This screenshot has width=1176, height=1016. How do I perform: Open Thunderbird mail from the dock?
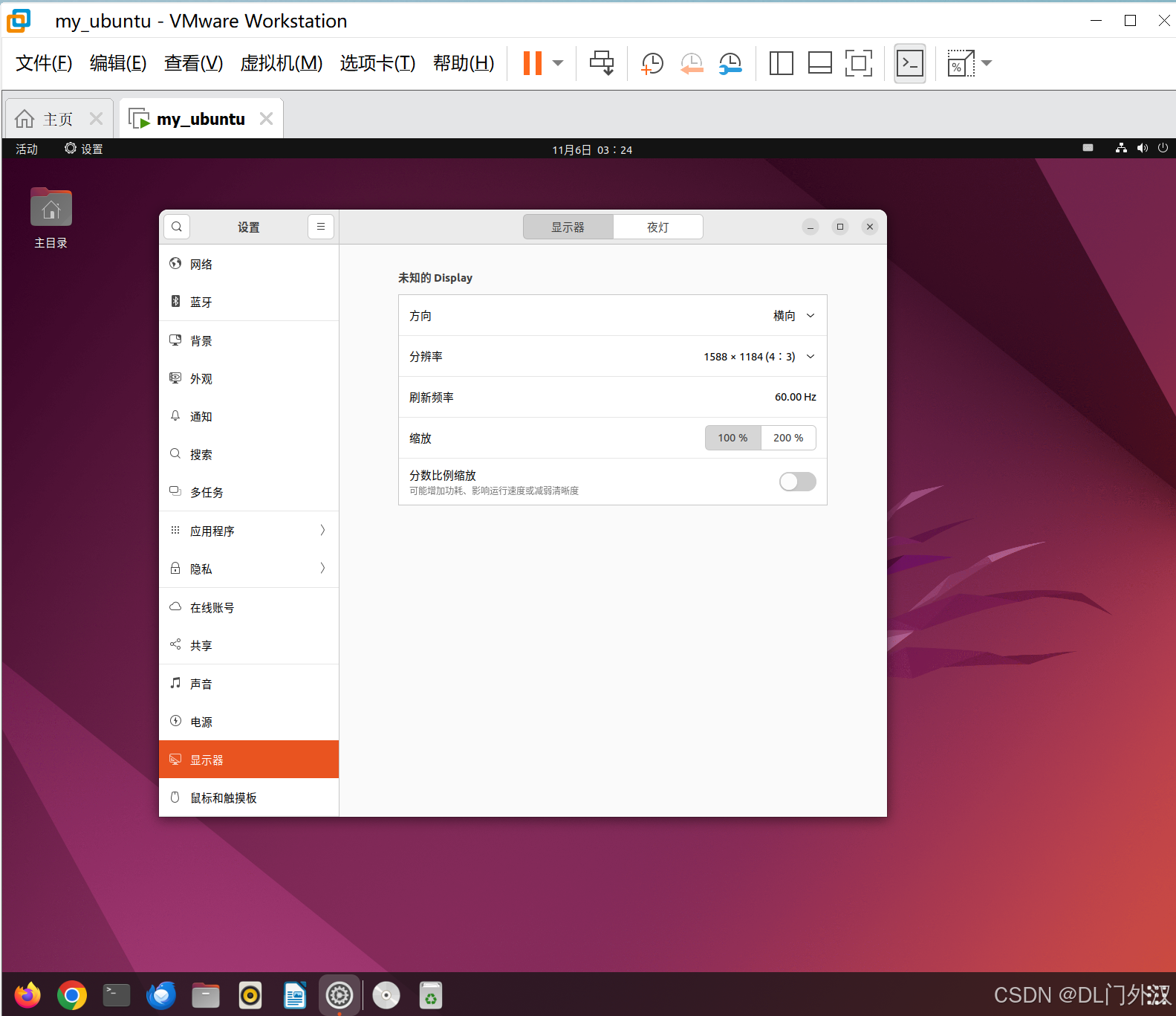[x=161, y=995]
